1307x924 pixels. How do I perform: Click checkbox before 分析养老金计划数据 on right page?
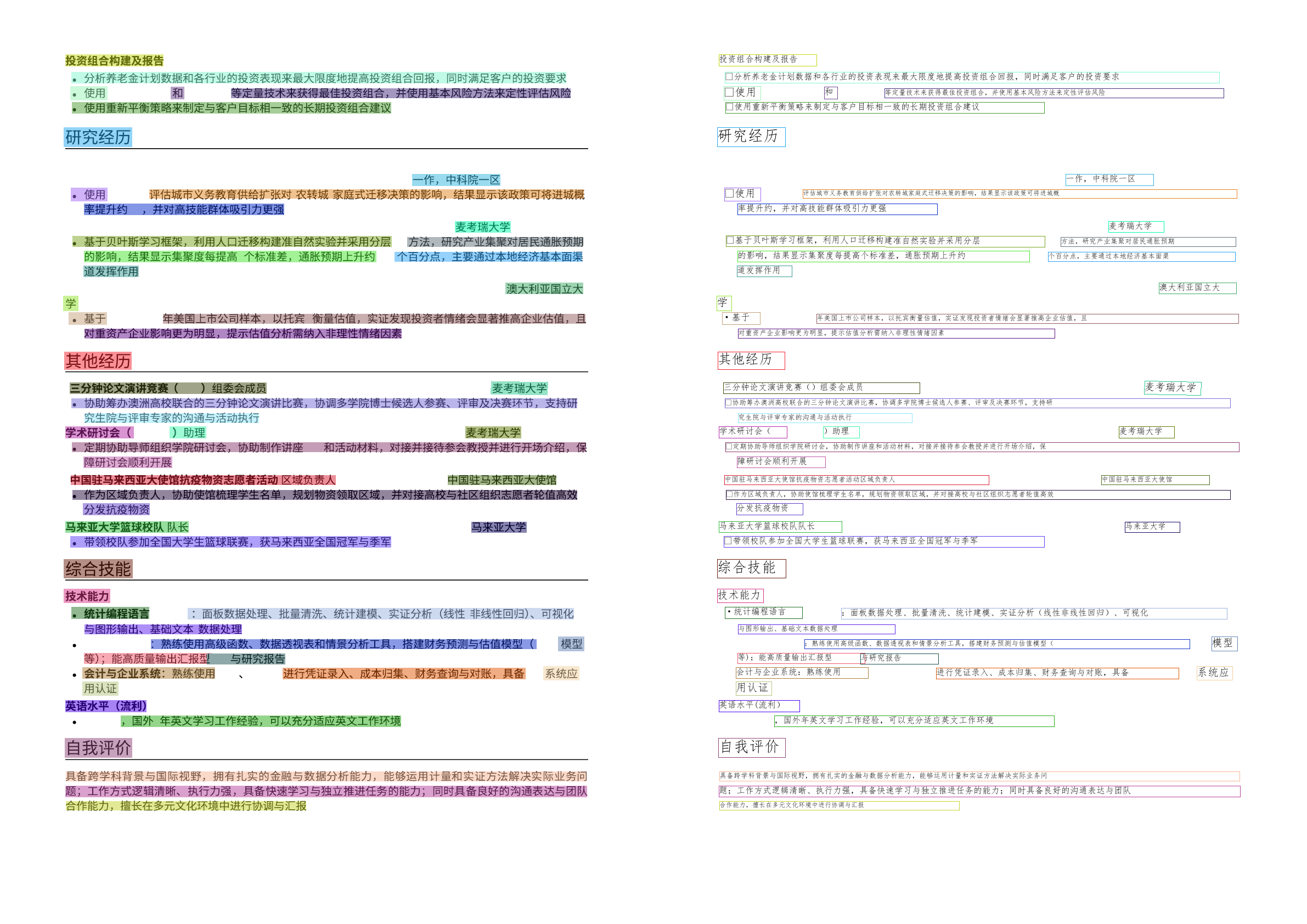click(729, 77)
